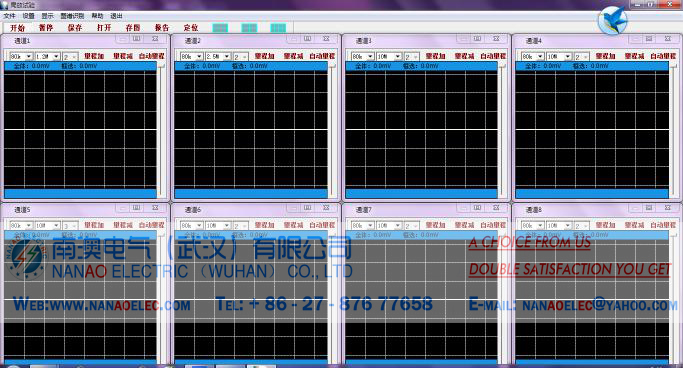Click the vertical slider in 通道1

(162, 131)
